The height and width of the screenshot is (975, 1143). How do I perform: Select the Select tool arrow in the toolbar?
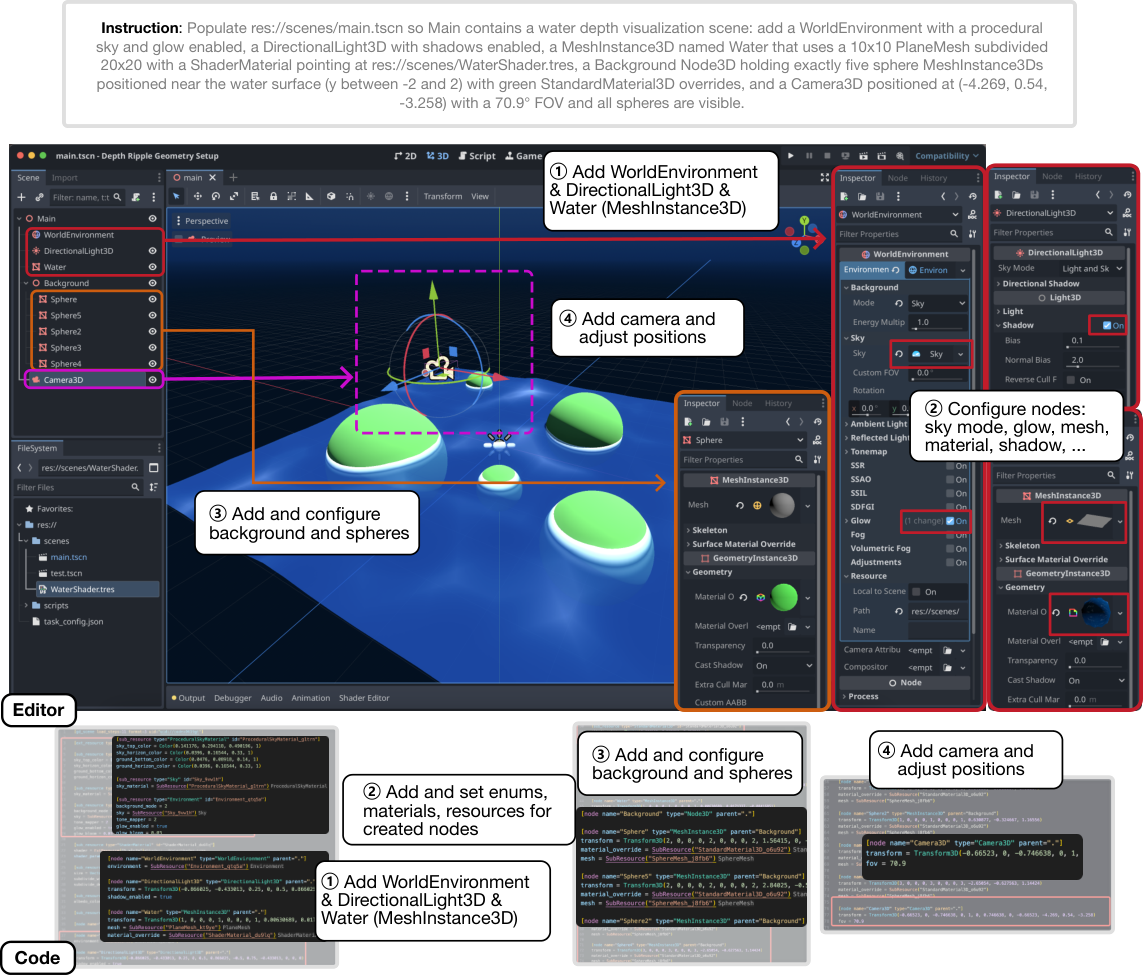click(177, 196)
